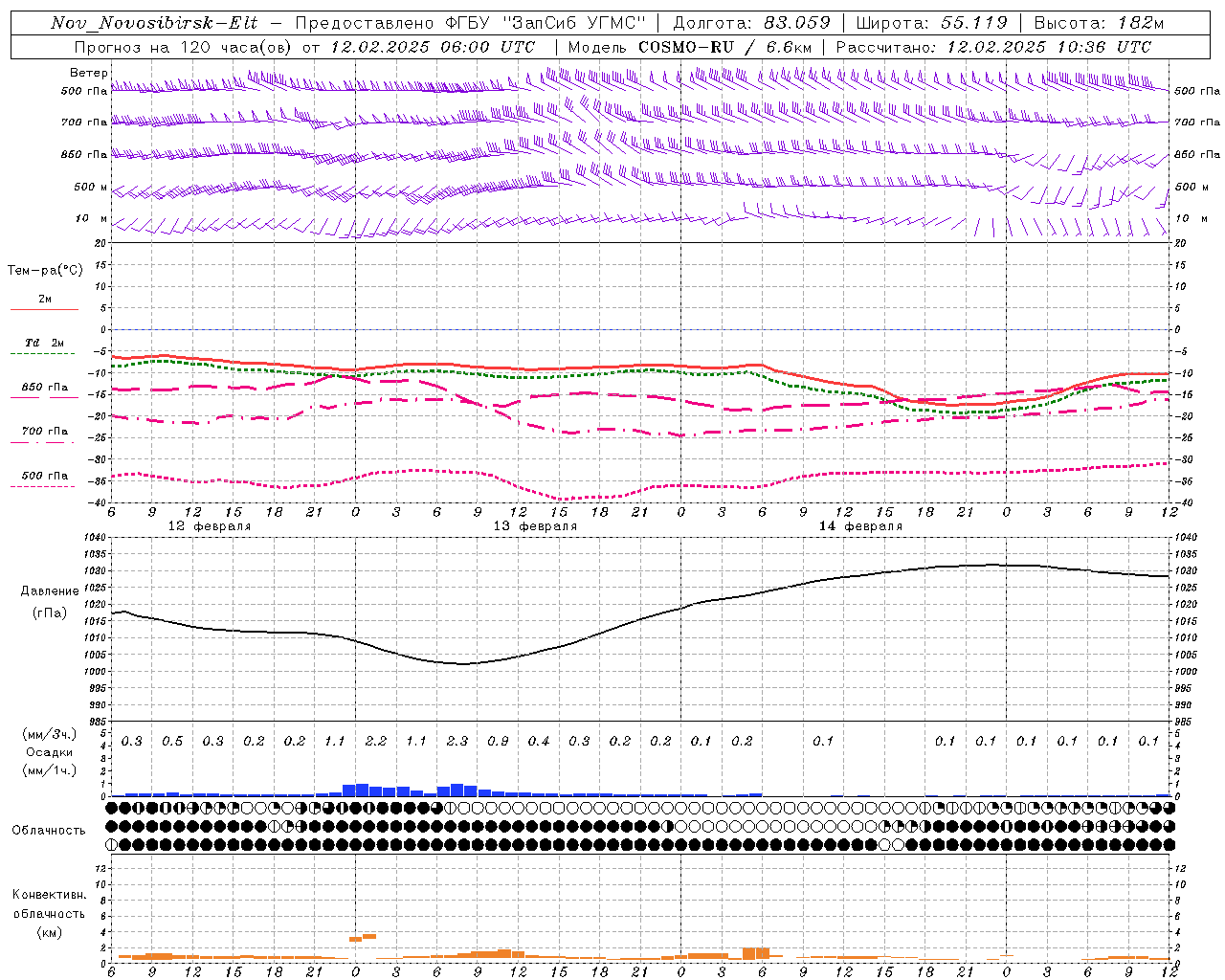This screenshot has width=1225, height=980.
Task: Click the 850 гПа temperature legend entry
Action: (x=45, y=388)
